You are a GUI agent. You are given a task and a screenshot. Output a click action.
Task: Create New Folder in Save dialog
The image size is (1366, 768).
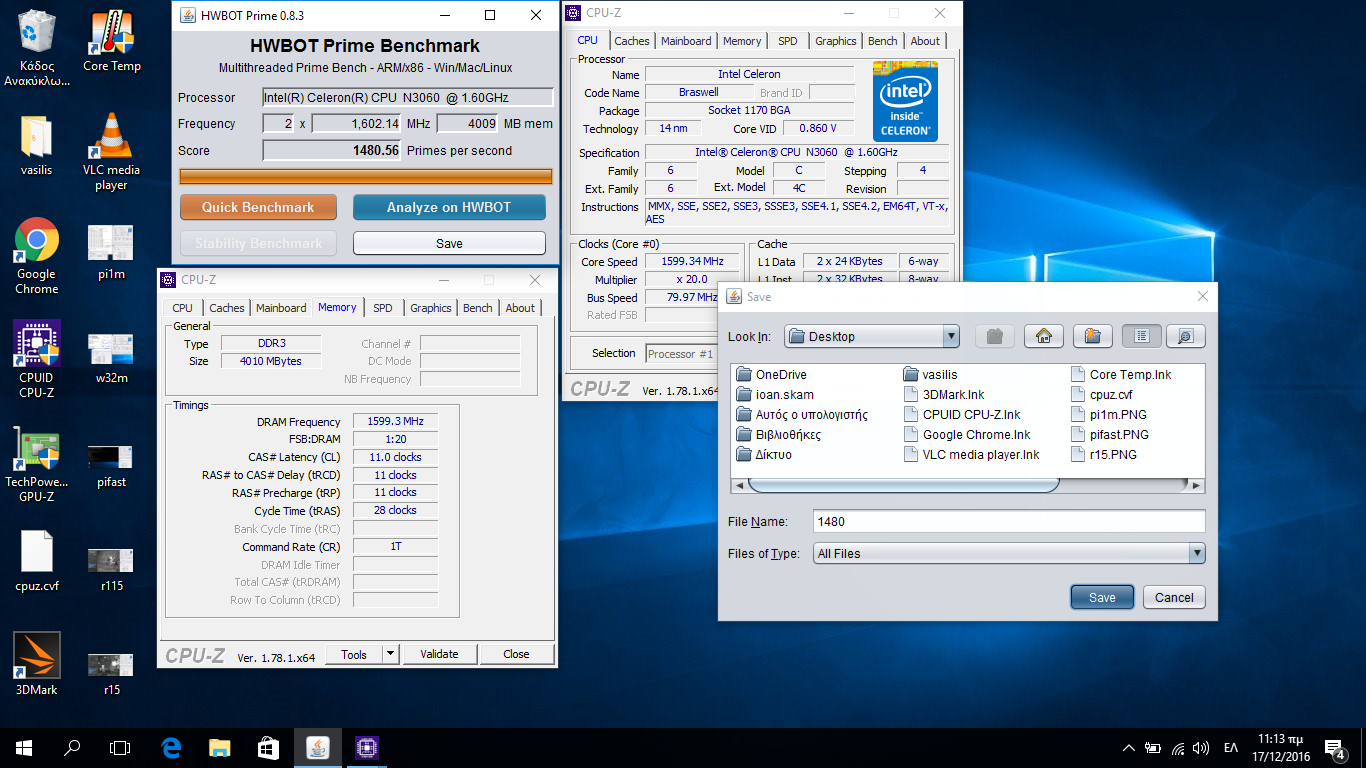point(1092,336)
